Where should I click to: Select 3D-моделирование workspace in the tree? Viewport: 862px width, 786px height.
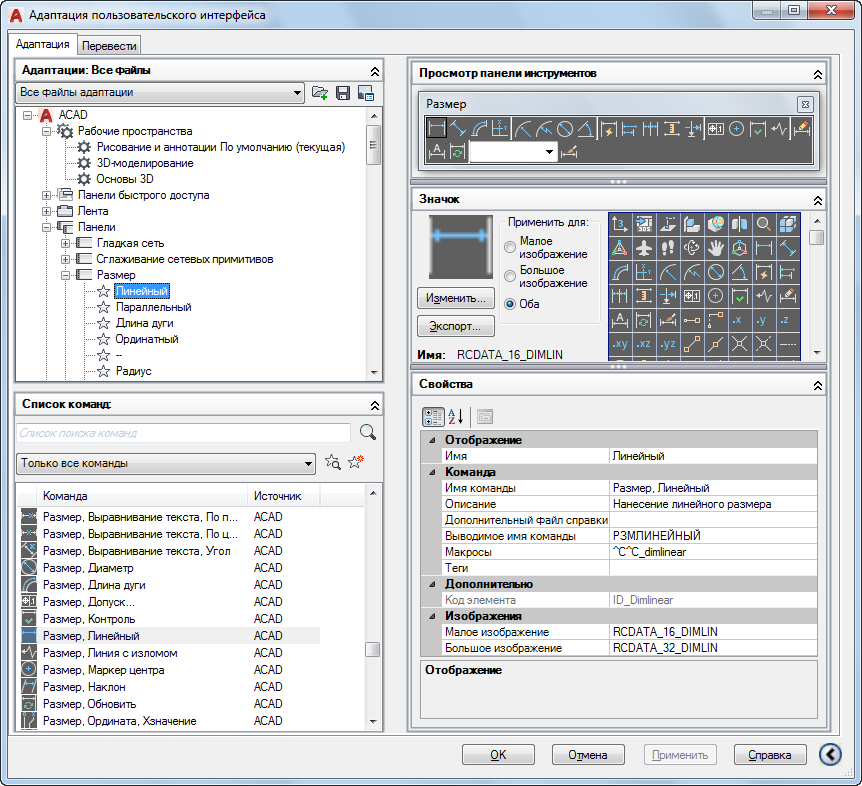[145, 163]
